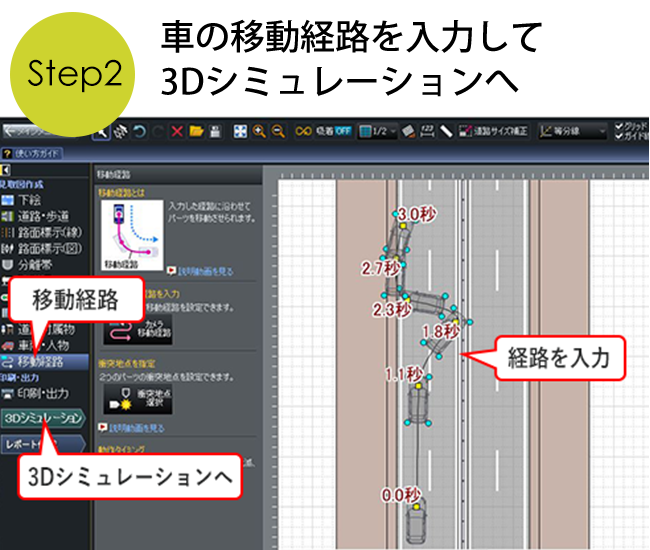Click the zoom in magnifier

point(259,131)
